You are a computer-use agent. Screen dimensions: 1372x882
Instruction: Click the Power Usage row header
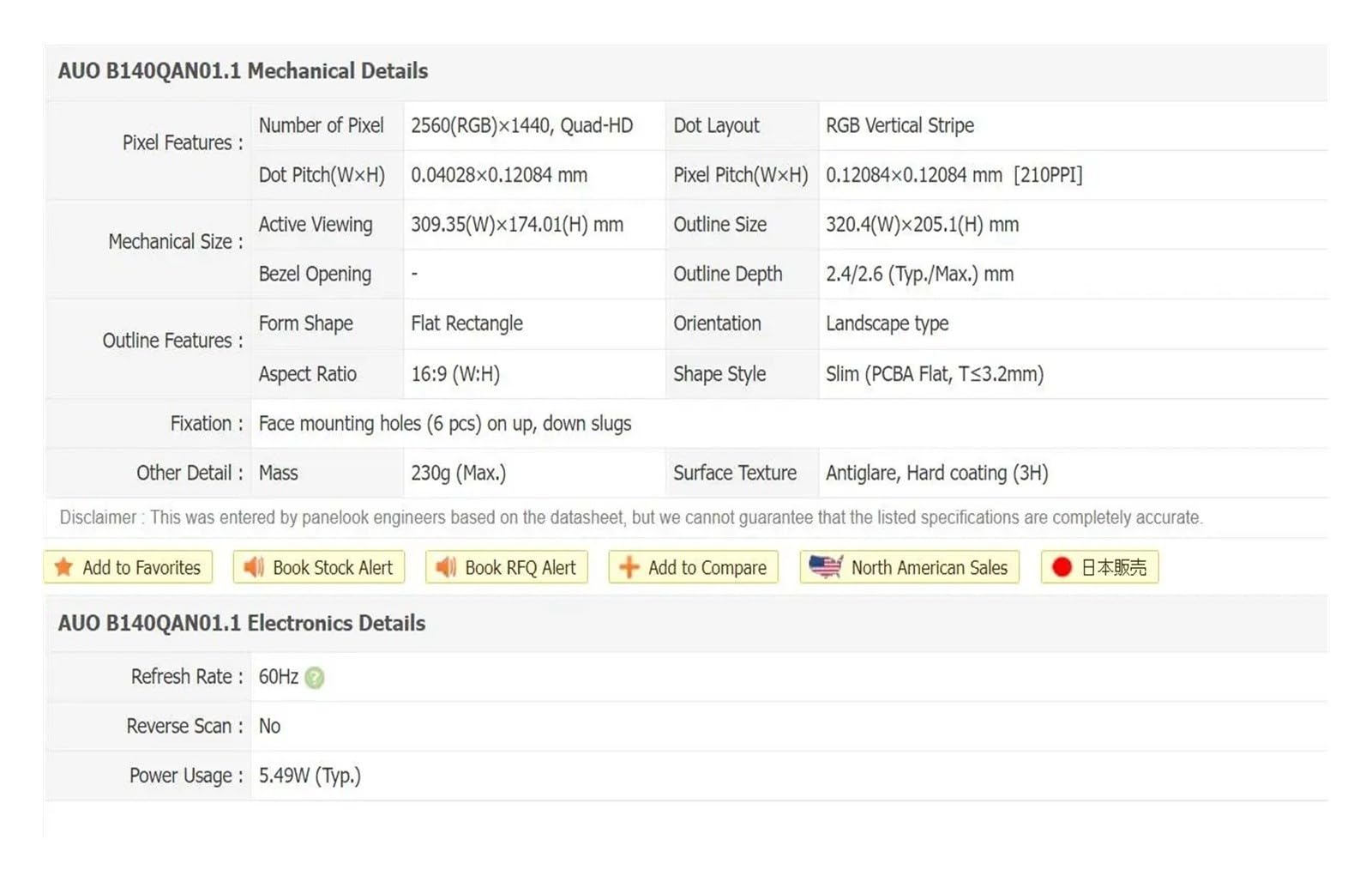click(x=186, y=776)
